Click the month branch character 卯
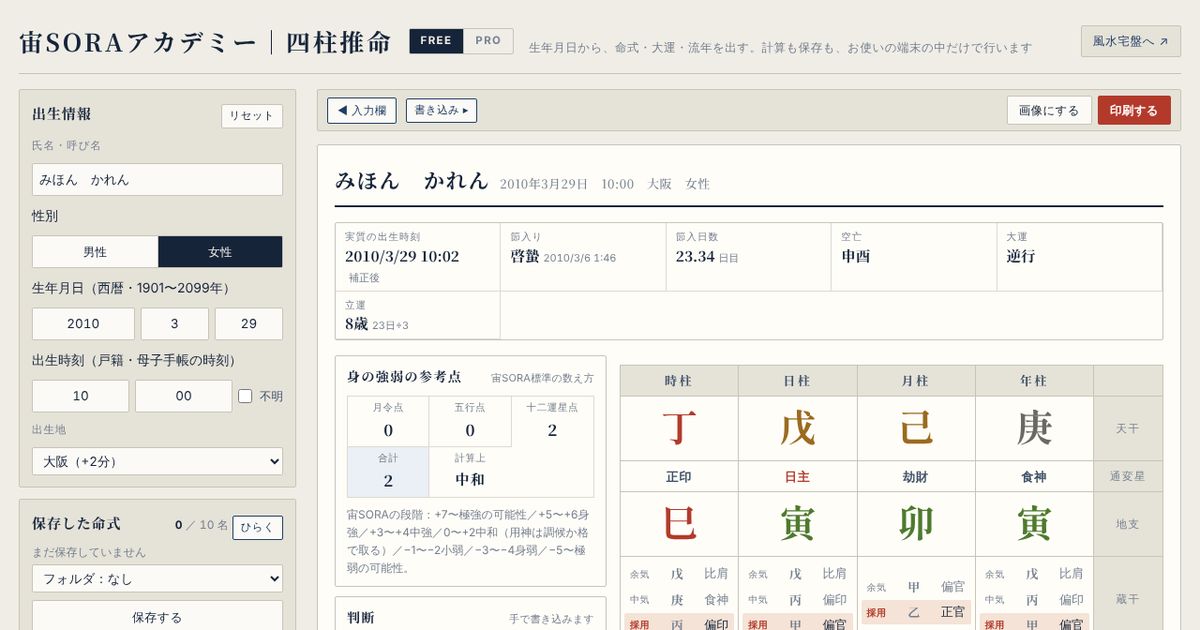The width and height of the screenshot is (1200, 630). click(916, 523)
